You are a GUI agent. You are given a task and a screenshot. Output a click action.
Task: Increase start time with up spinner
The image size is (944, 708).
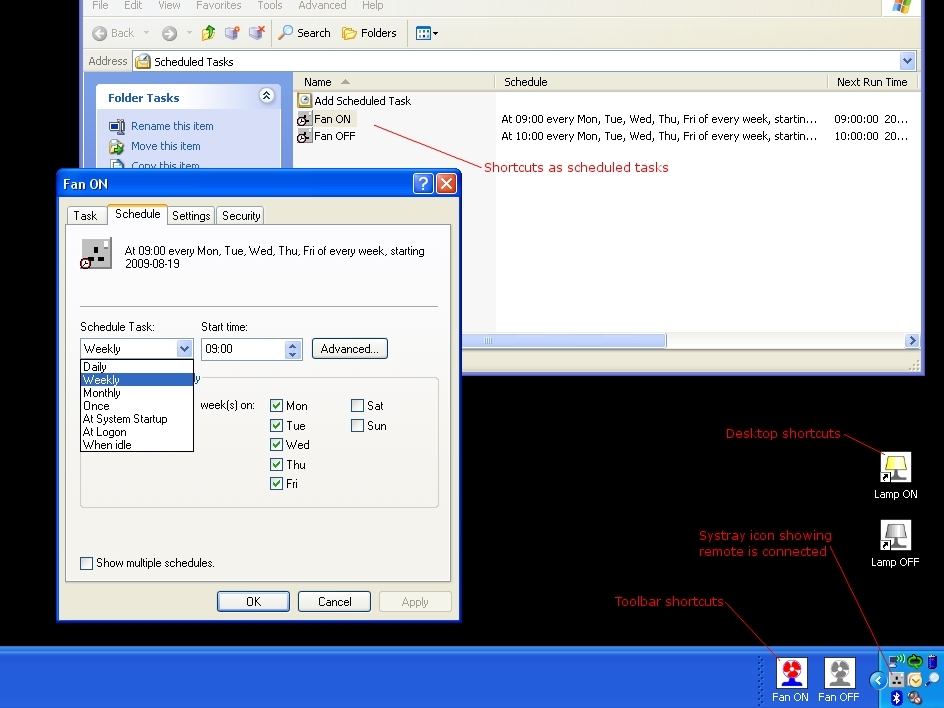[x=293, y=345]
